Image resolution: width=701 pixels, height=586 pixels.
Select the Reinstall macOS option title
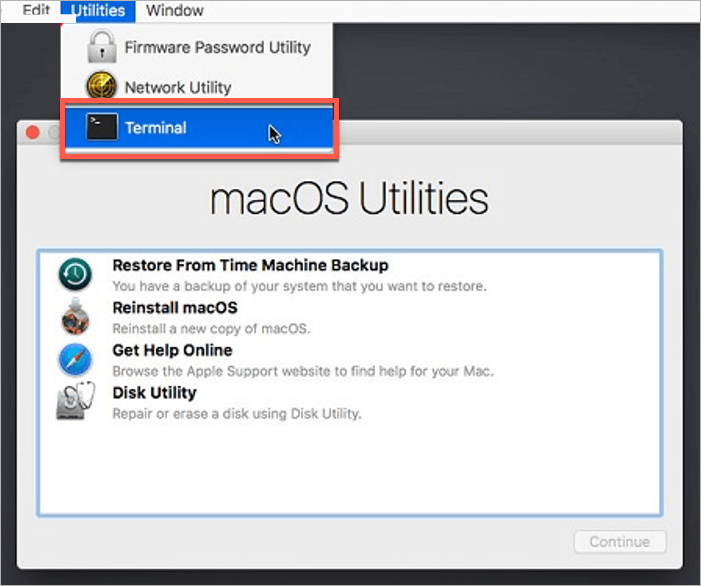[x=175, y=308]
